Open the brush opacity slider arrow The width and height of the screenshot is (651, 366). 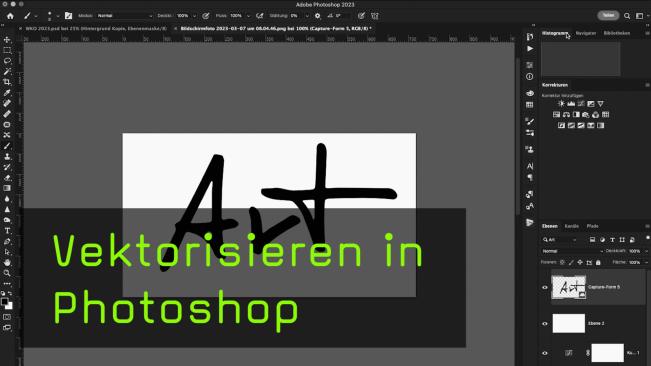click(x=194, y=16)
